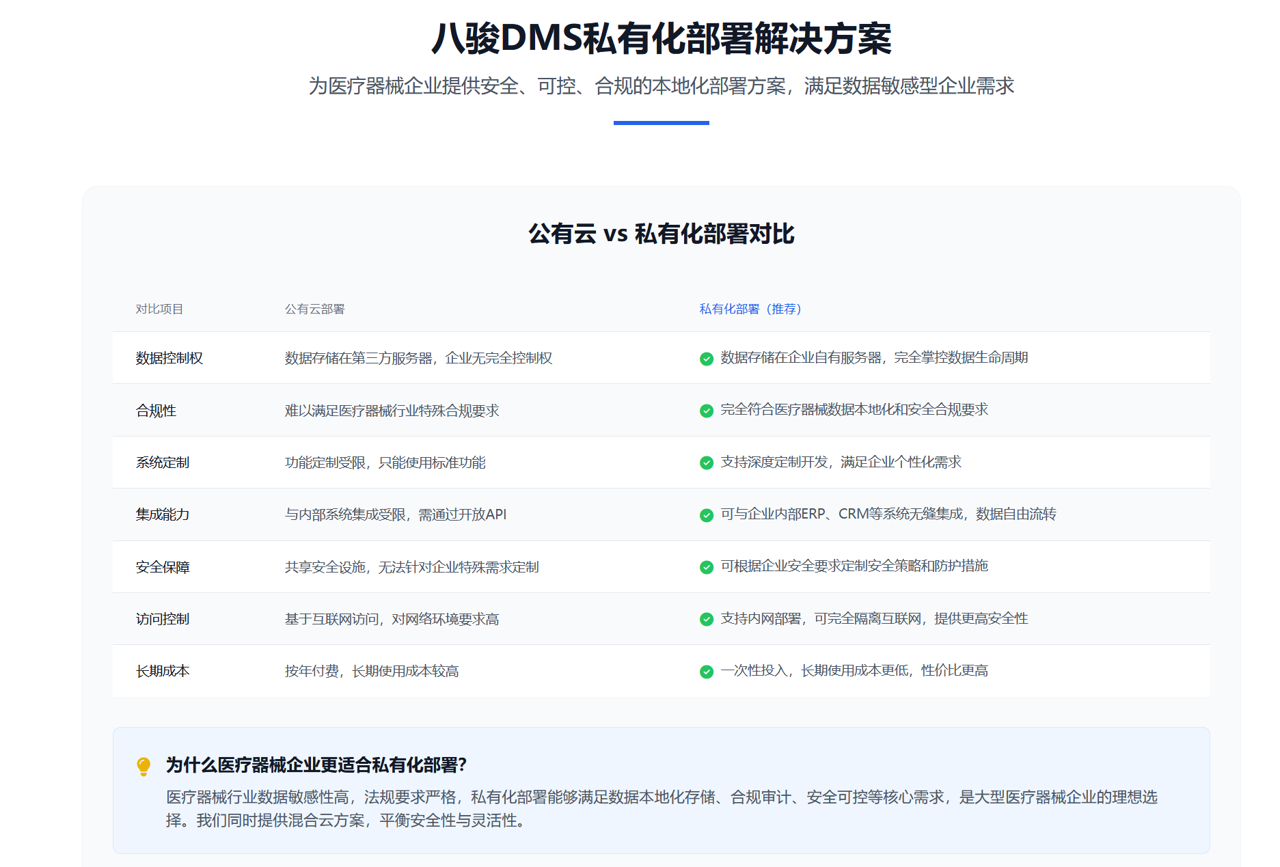Screen dimensions: 1280x867
Task: Click the 八骏DMS私有化部署解决方案 page title
Action: (x=661, y=38)
